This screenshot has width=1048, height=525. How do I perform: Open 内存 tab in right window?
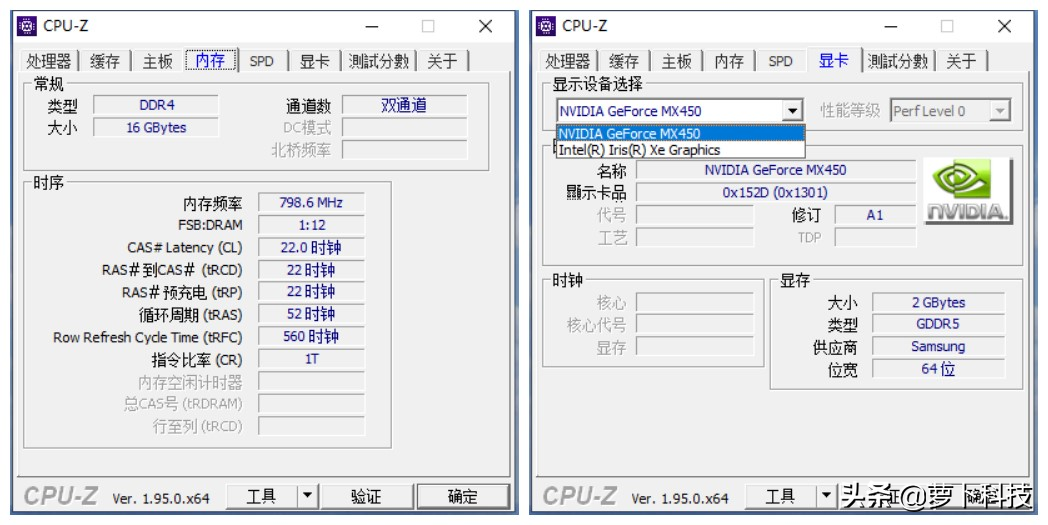[x=729, y=61]
